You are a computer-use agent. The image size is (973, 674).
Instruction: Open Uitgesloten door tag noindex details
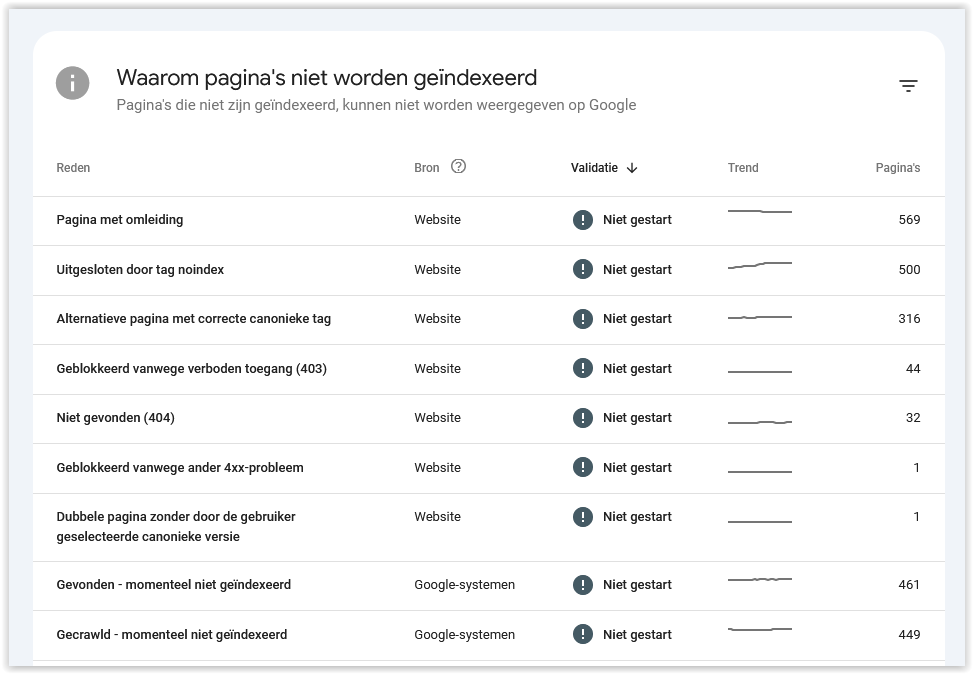[x=489, y=271]
